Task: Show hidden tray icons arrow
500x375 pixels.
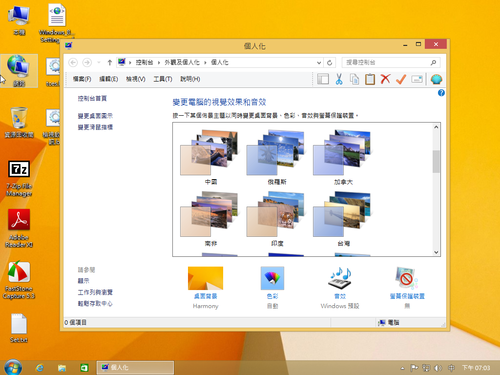Action: click(402, 368)
